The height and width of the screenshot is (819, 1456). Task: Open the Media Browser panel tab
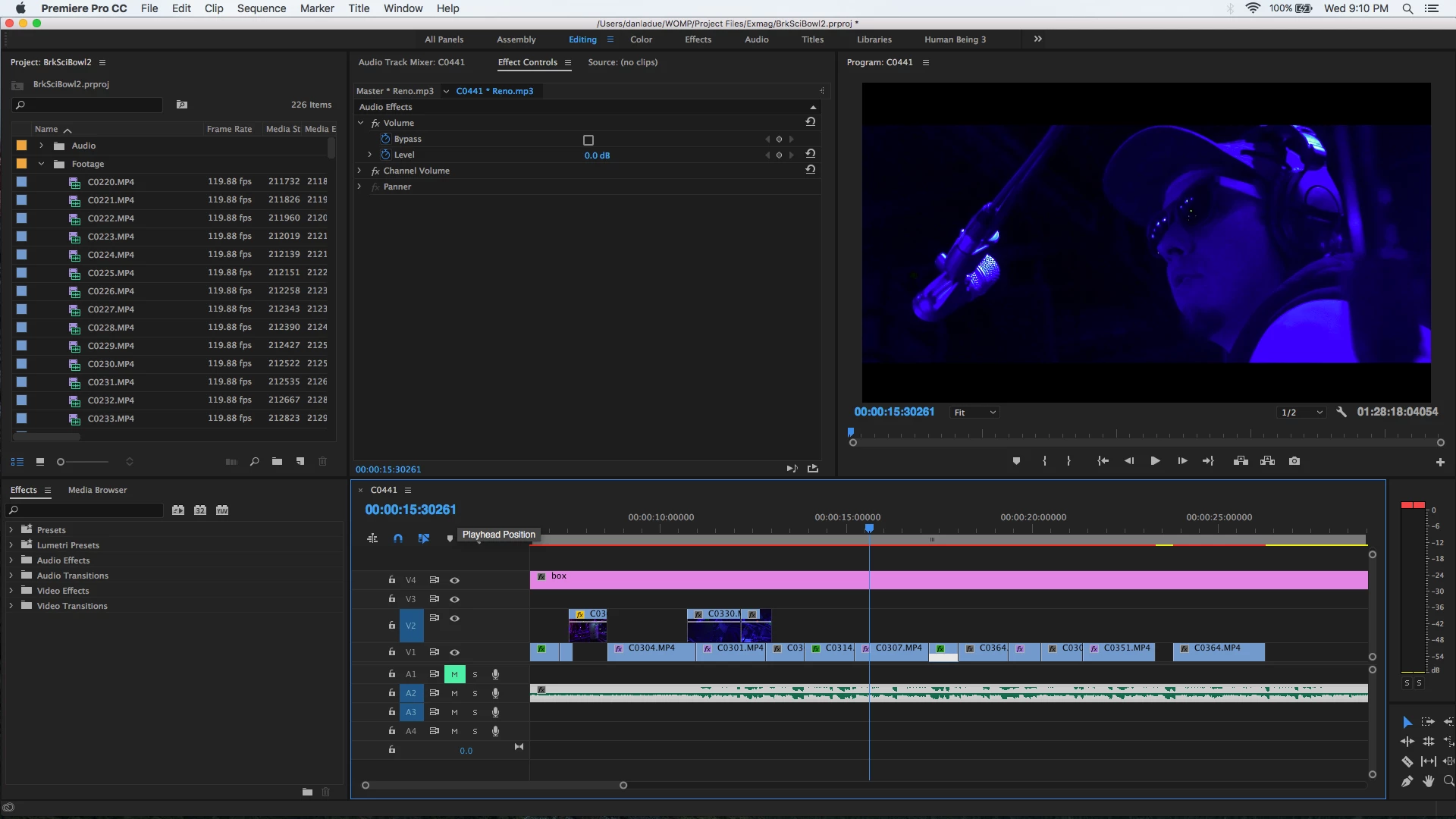click(x=97, y=490)
